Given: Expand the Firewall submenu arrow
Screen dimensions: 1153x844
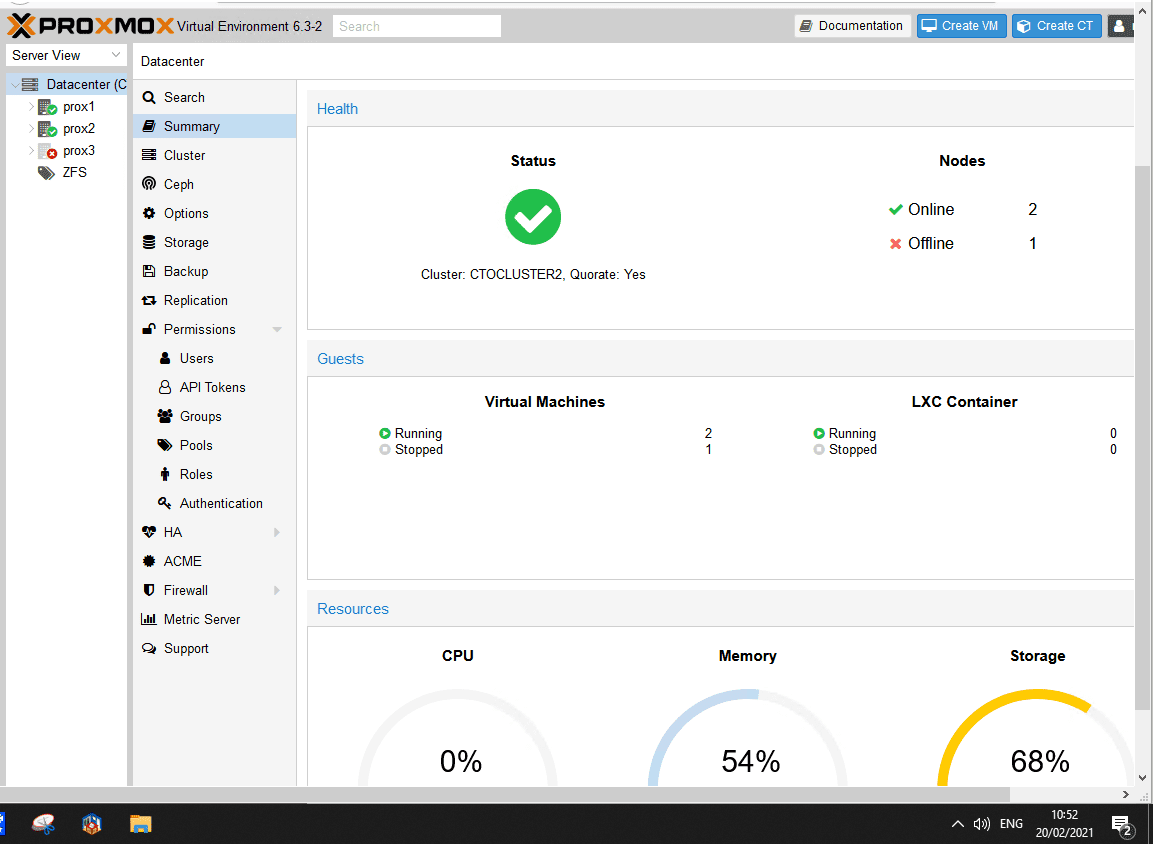Looking at the screenshot, I should pyautogui.click(x=277, y=590).
